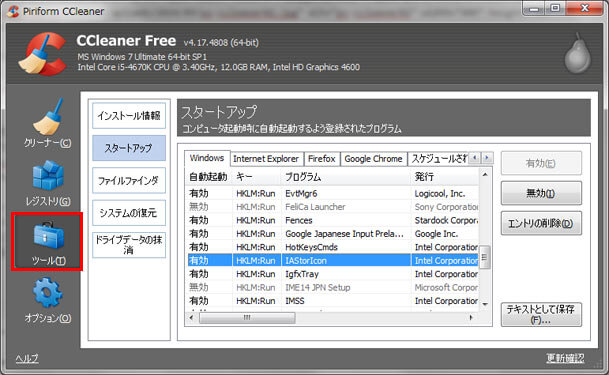Click the 無効 (Disable) button
The width and height of the screenshot is (609, 375).
point(541,193)
